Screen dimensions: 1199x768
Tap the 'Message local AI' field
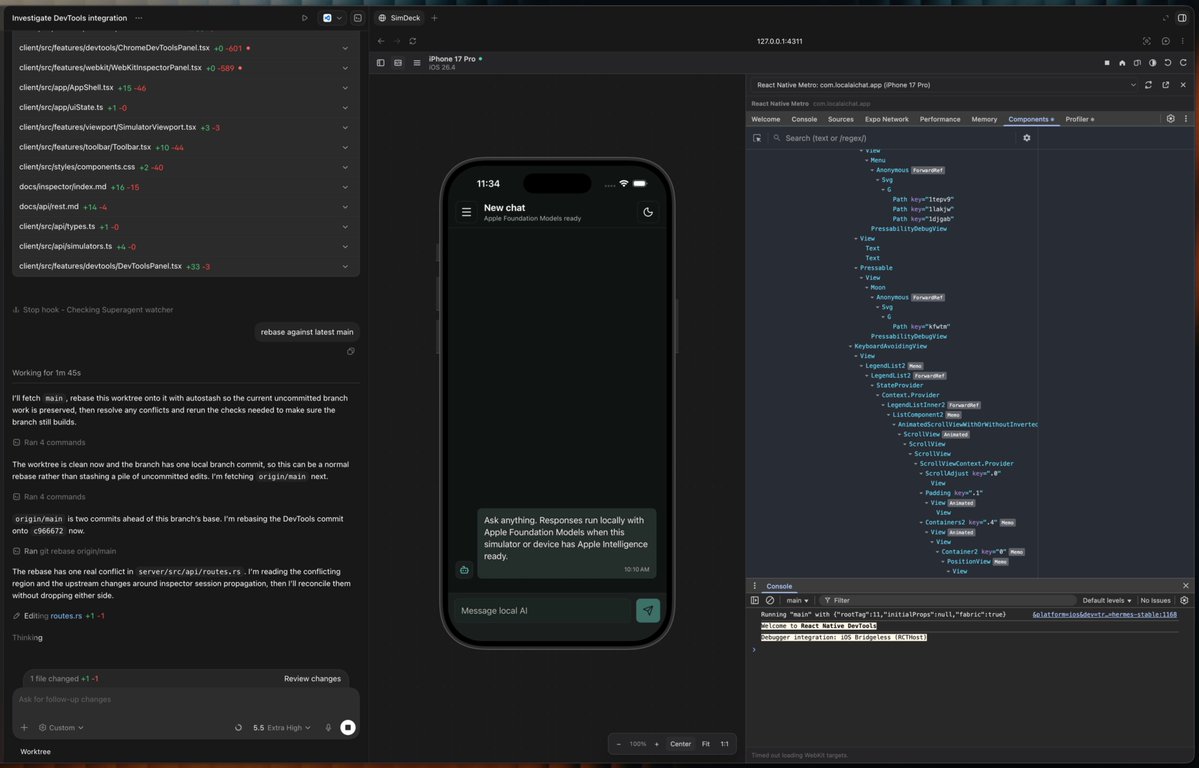click(543, 610)
